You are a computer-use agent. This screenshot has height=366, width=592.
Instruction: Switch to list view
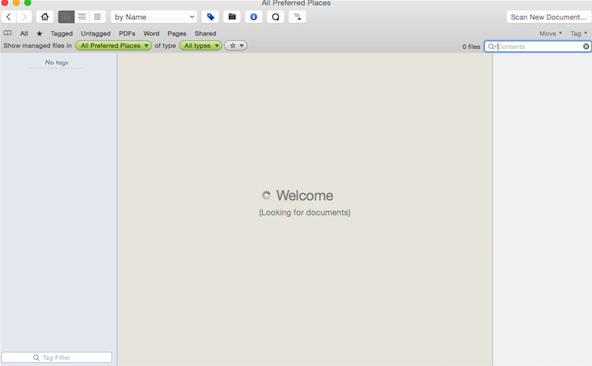point(82,17)
